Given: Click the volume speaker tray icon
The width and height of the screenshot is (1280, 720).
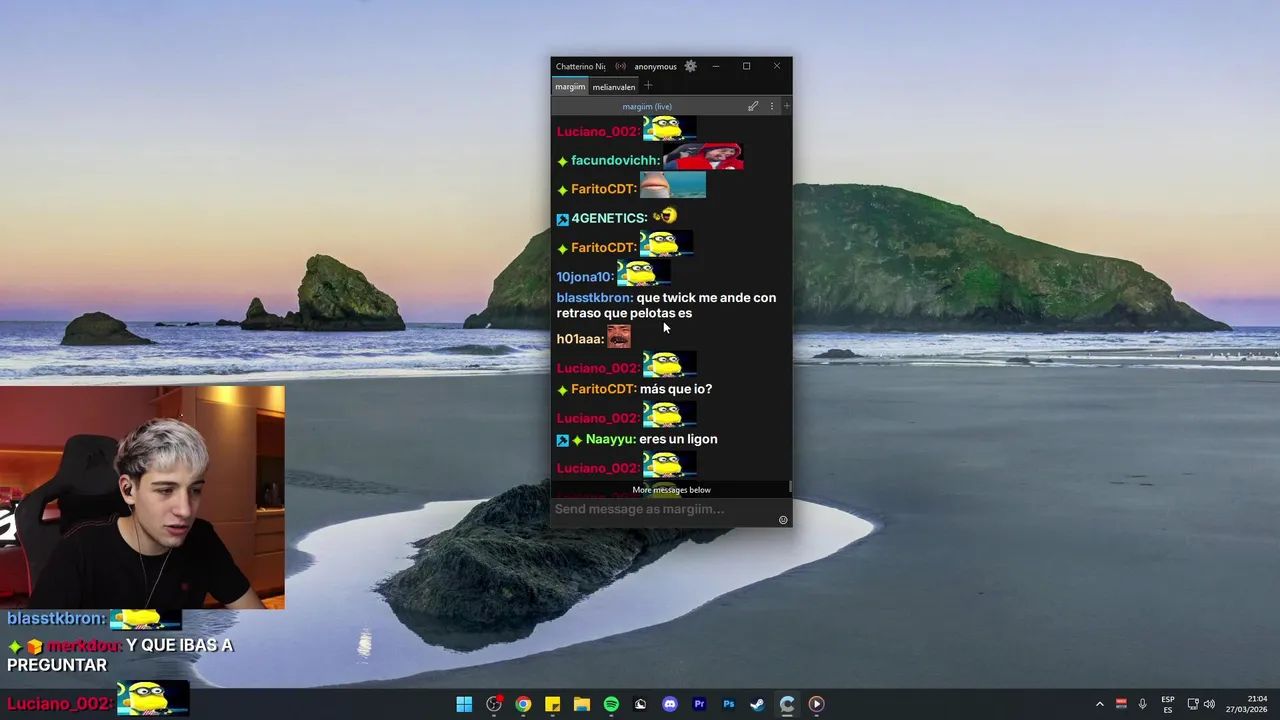Looking at the screenshot, I should click(1209, 704).
